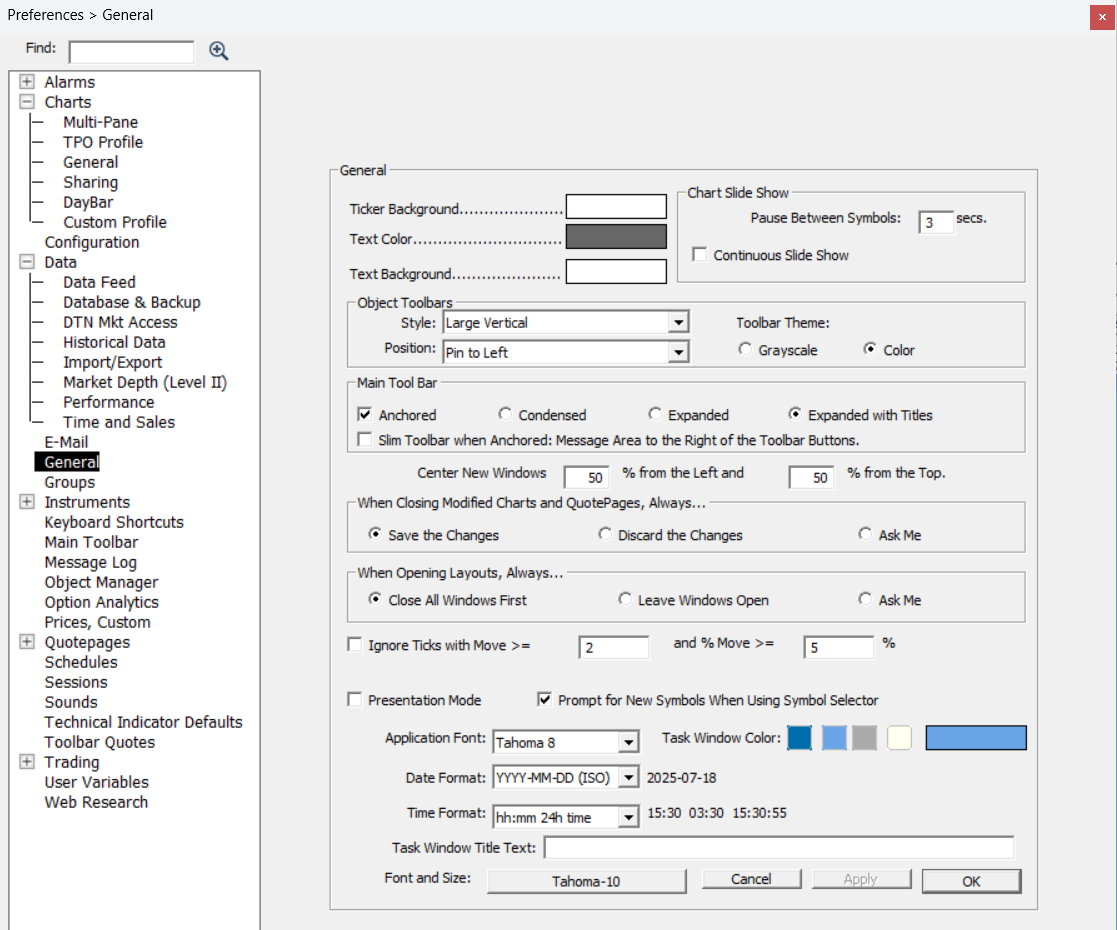This screenshot has height=930, width=1117.
Task: Open the Application Font dropdown arrow
Action: pos(628,743)
